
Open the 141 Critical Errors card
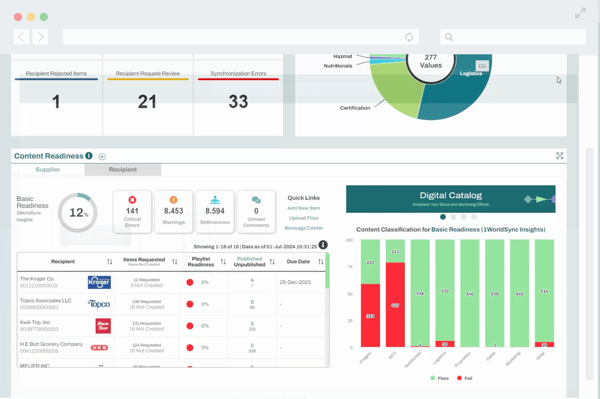[132, 212]
